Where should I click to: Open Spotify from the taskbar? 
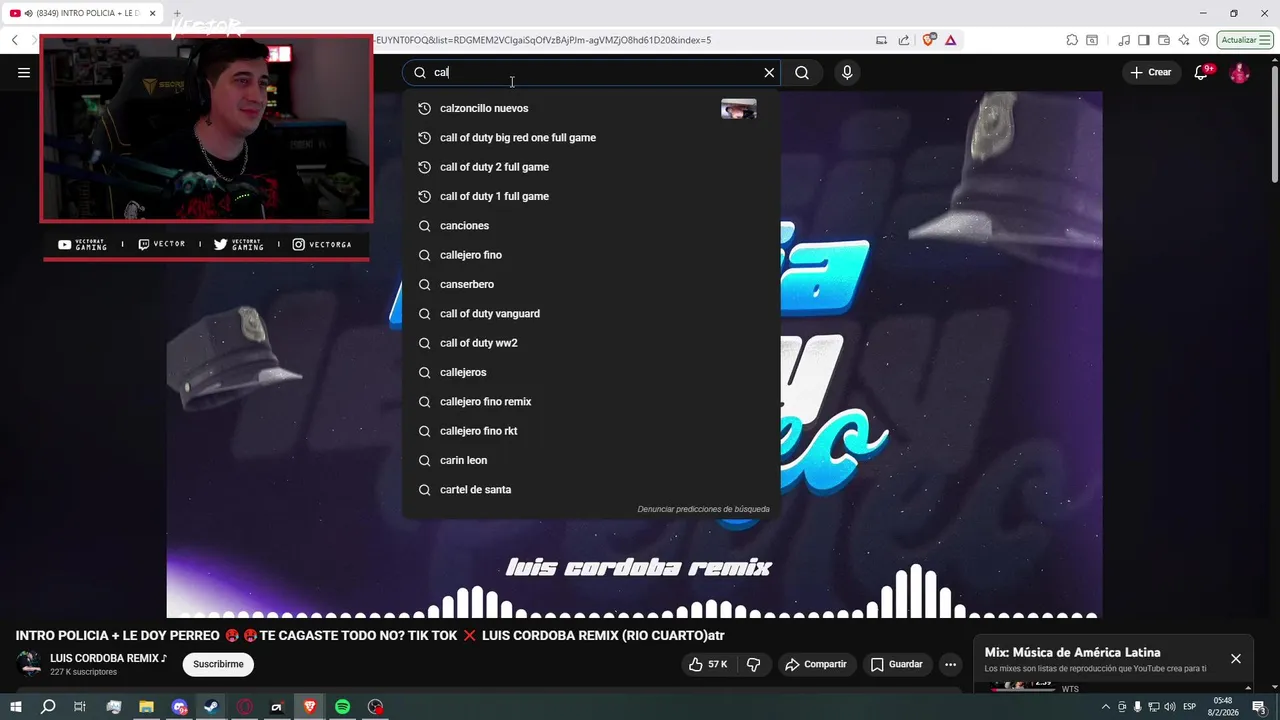click(342, 707)
